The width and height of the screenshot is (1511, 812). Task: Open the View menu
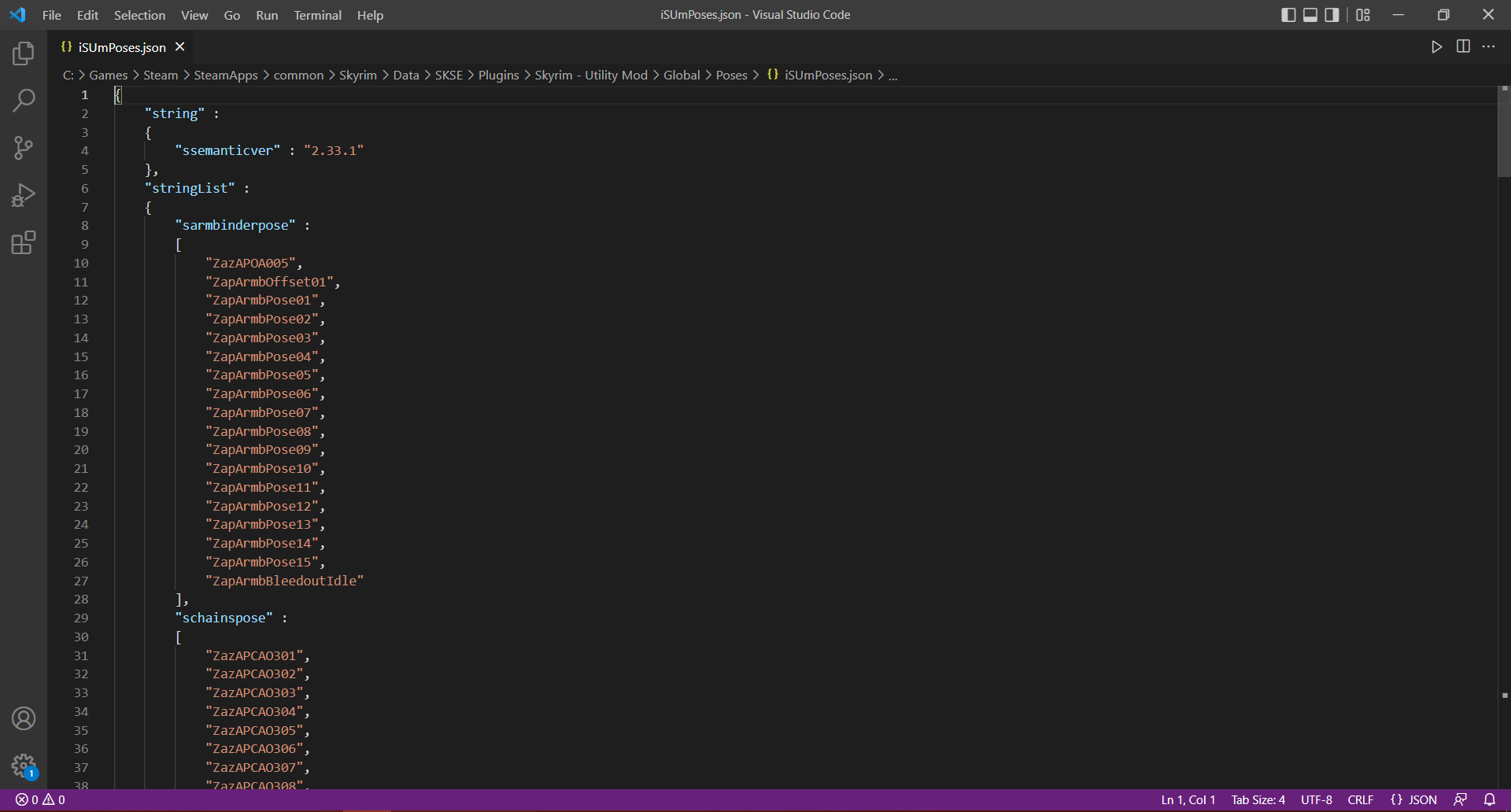(194, 15)
